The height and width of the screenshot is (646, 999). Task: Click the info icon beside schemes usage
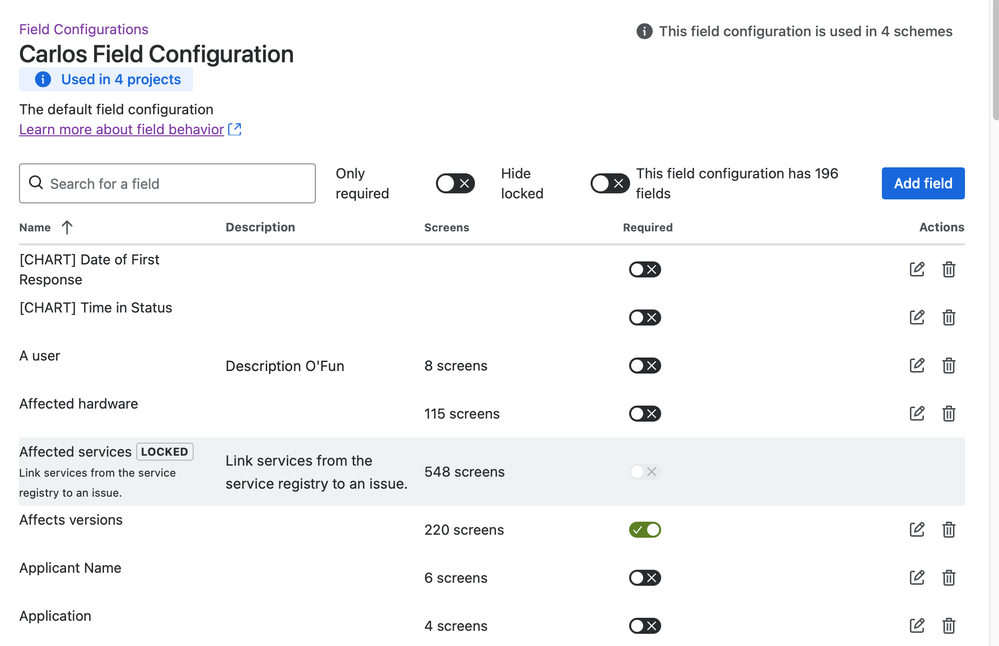coord(645,32)
